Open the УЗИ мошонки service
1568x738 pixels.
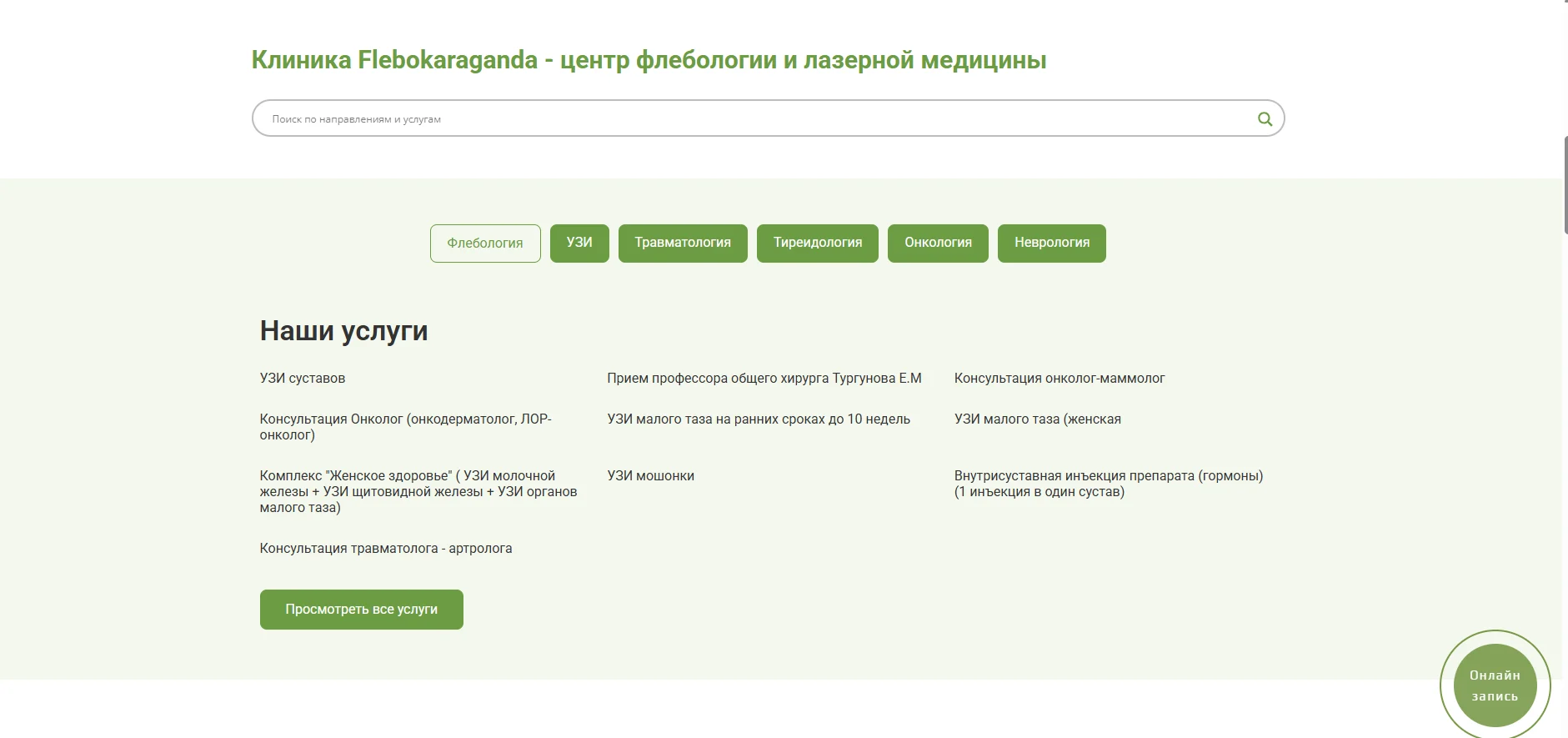[651, 476]
